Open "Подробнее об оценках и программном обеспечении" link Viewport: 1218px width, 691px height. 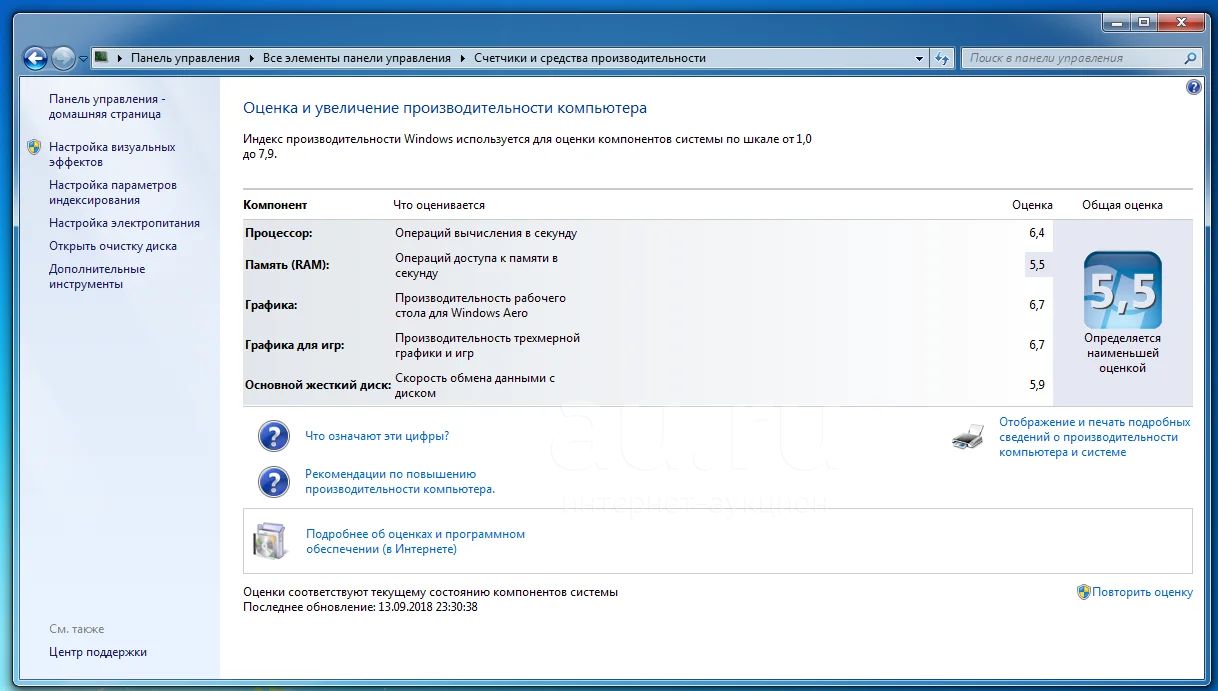pos(415,541)
